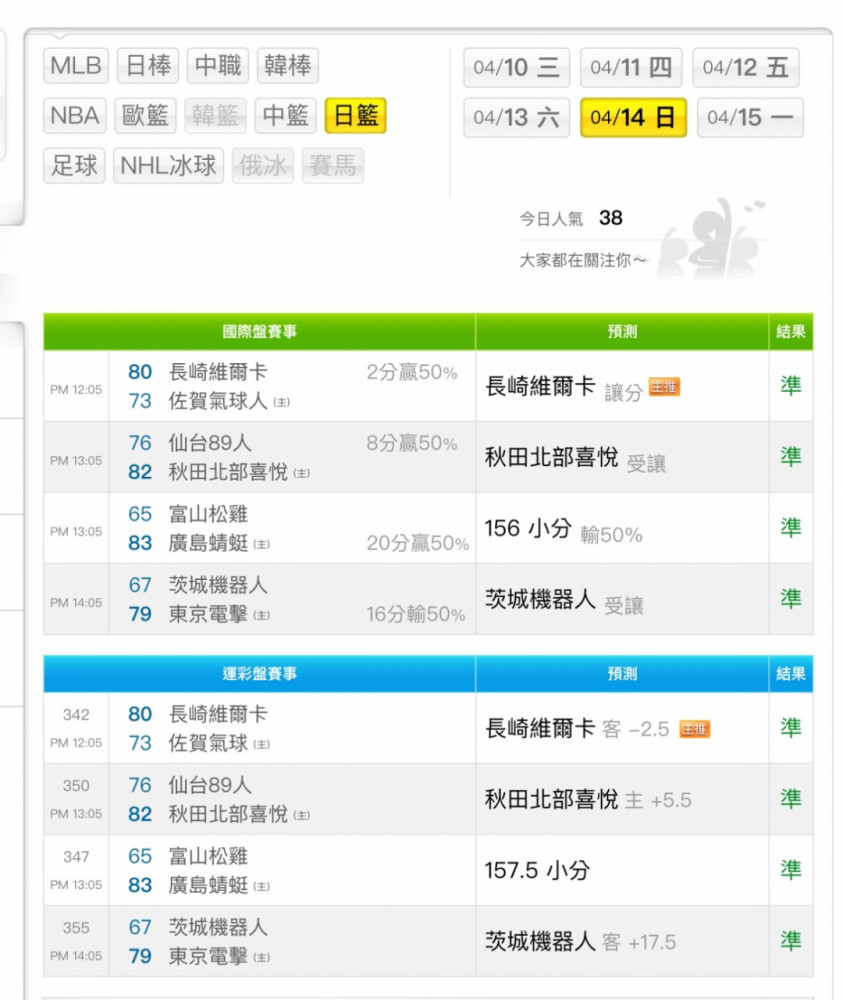
Task: Click the text 大家都在關注你～
Action: click(583, 260)
